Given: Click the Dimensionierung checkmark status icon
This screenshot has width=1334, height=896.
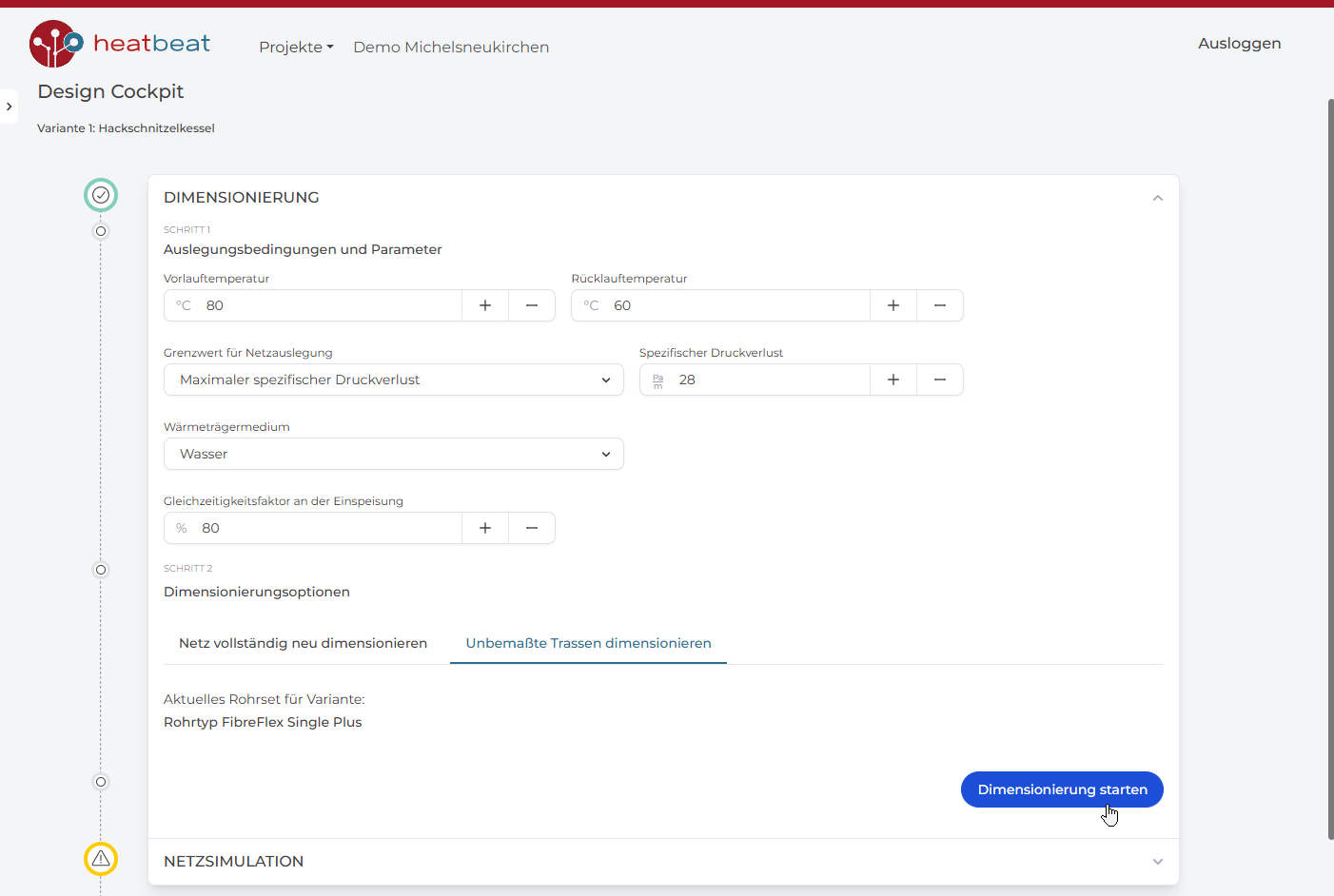Looking at the screenshot, I should 101,195.
